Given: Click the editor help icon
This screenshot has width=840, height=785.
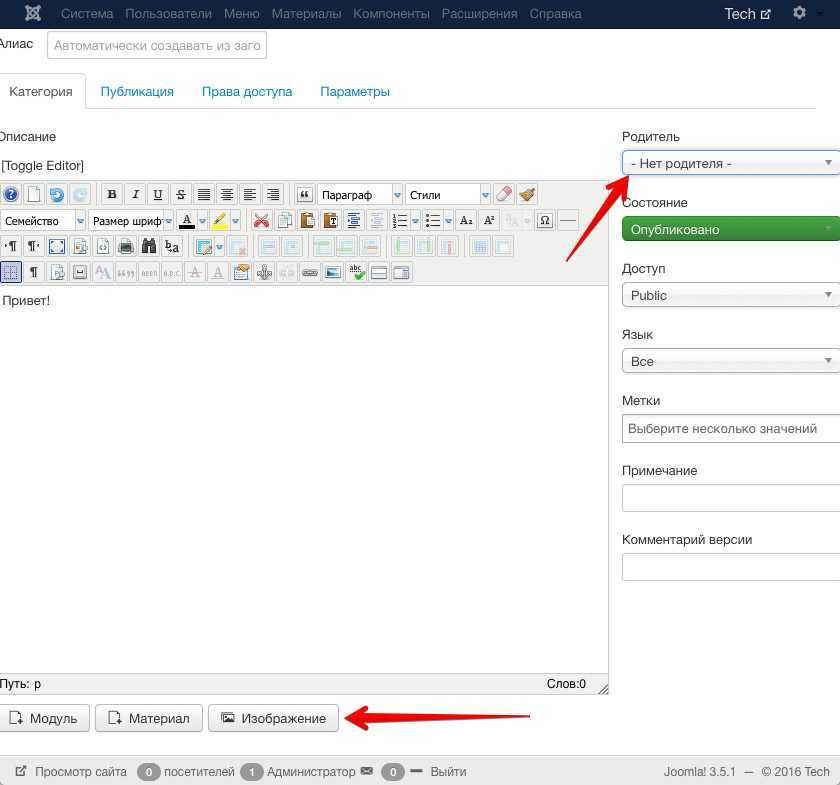Looking at the screenshot, I should tap(11, 195).
